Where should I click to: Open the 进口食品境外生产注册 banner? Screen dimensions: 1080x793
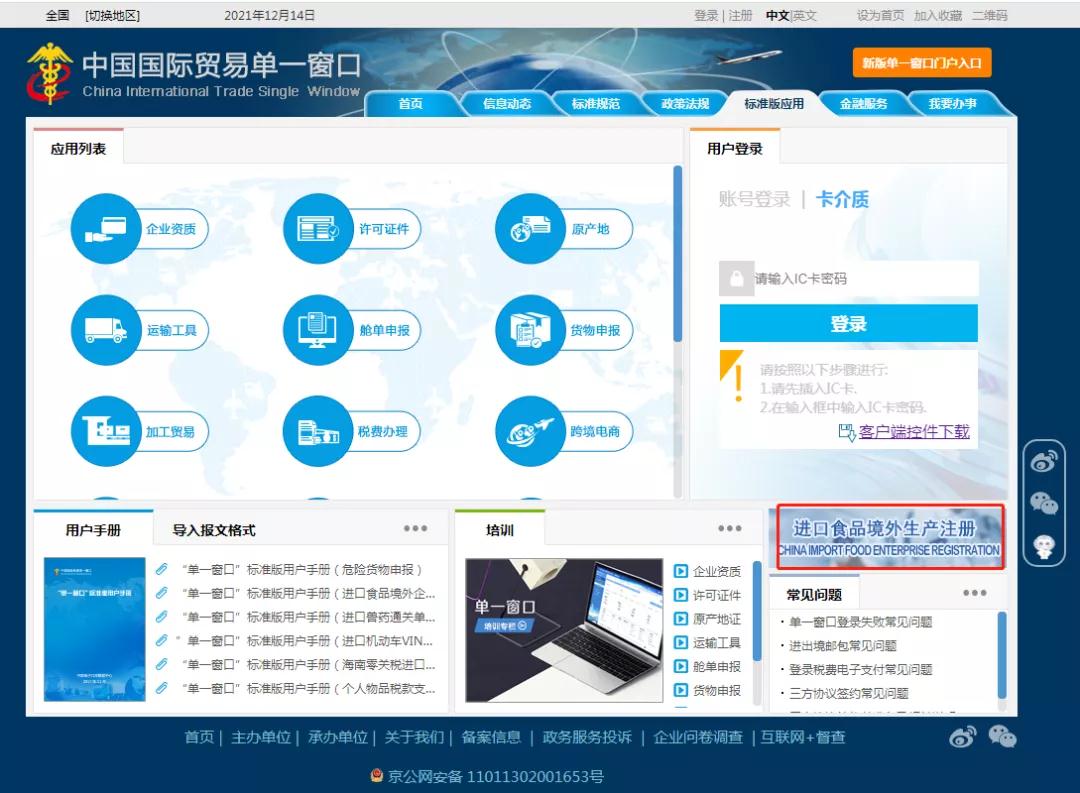889,537
